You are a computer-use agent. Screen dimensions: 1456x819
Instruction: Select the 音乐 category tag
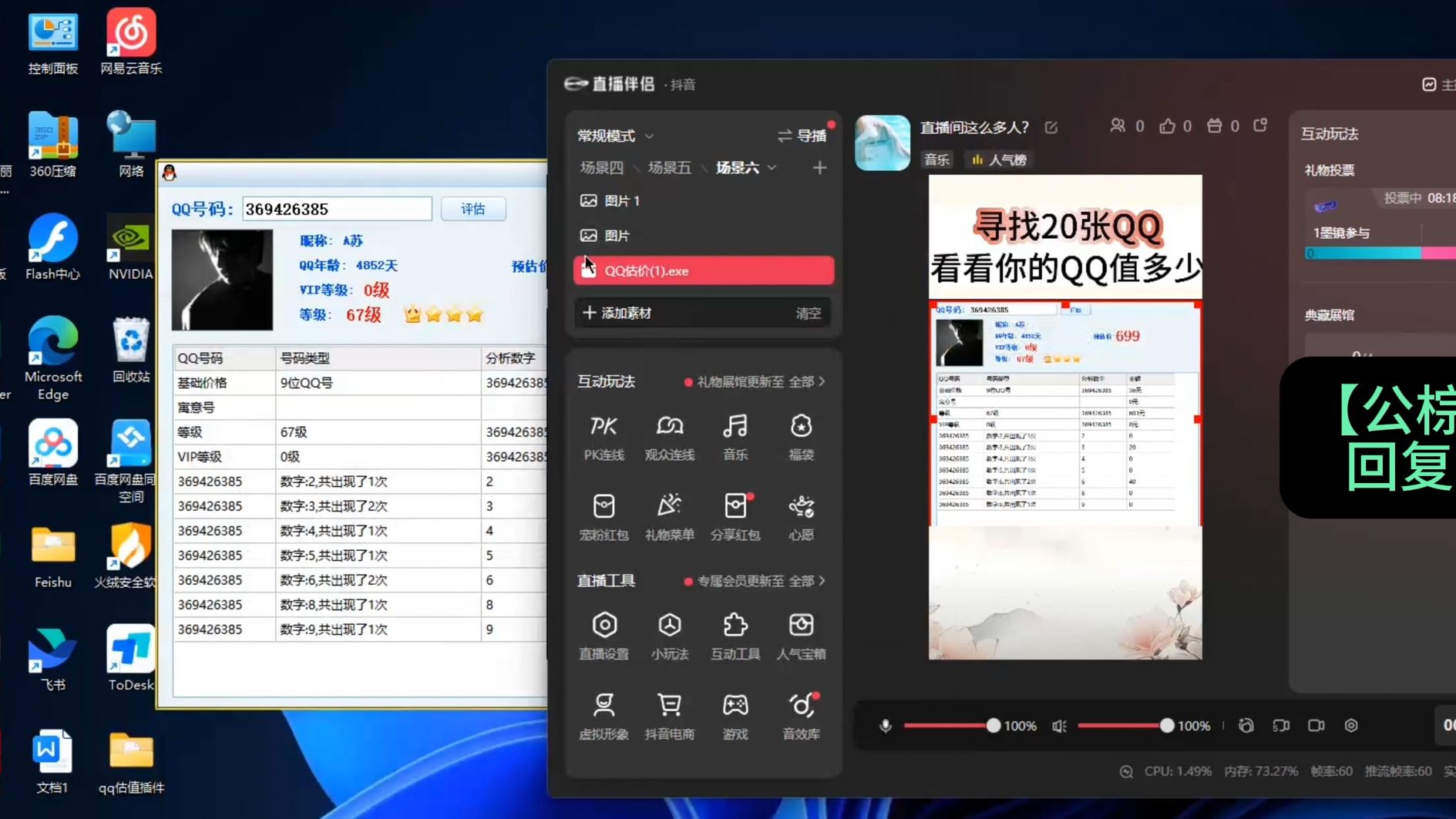pos(936,159)
